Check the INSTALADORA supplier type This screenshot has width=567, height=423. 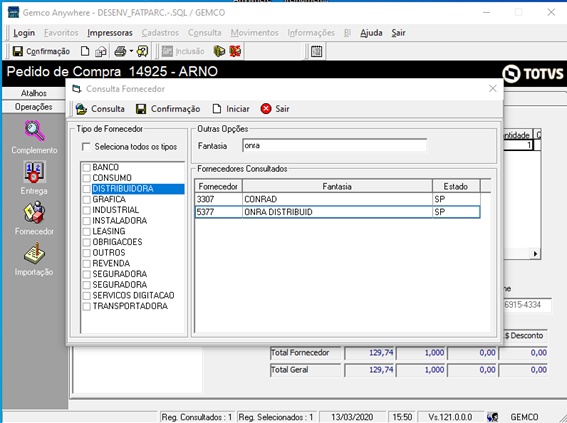(x=86, y=221)
